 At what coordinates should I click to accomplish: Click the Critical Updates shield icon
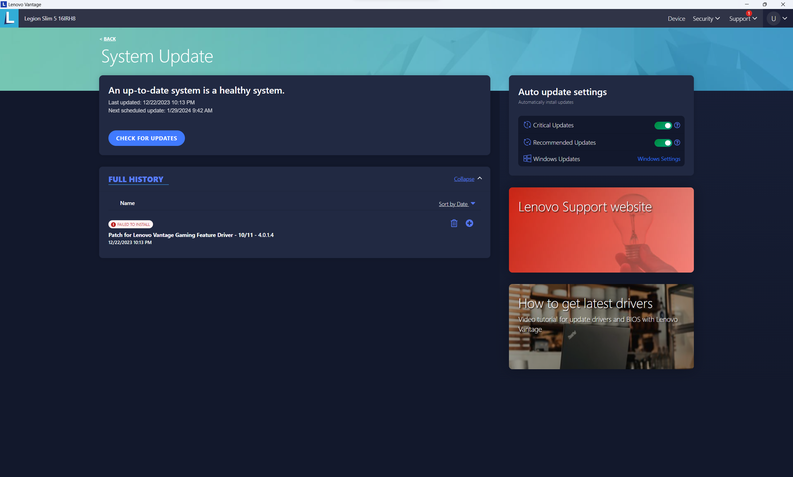pos(527,126)
